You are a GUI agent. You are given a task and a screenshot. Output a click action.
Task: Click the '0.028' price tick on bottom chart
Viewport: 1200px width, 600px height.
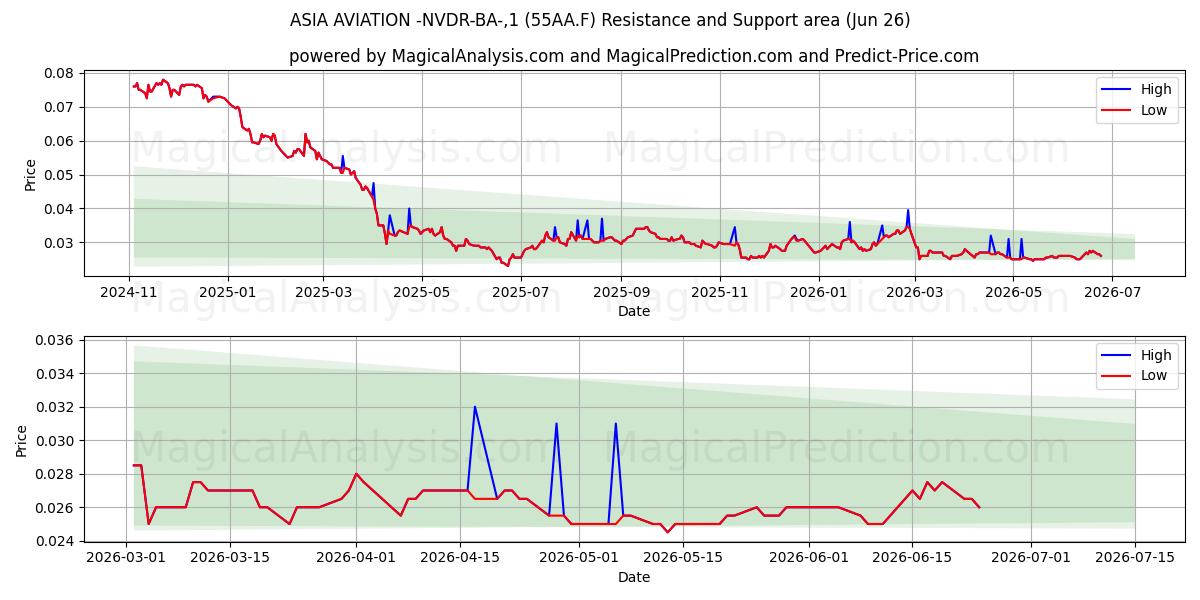coord(55,474)
